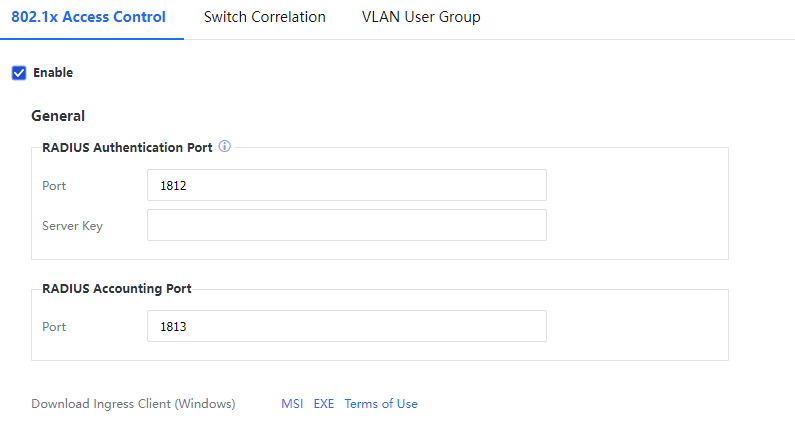Click the General section heading
The width and height of the screenshot is (795, 431).
point(58,116)
